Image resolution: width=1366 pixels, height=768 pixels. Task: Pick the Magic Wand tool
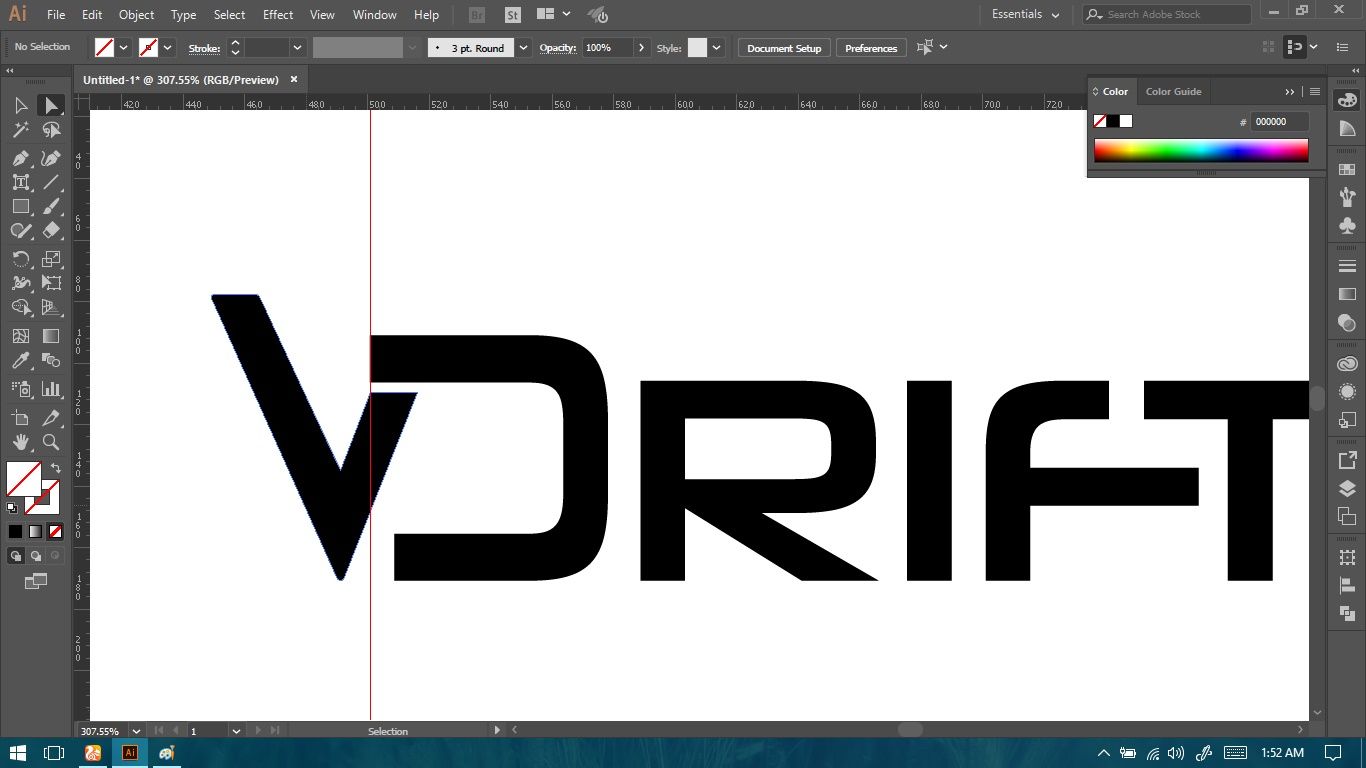point(20,130)
